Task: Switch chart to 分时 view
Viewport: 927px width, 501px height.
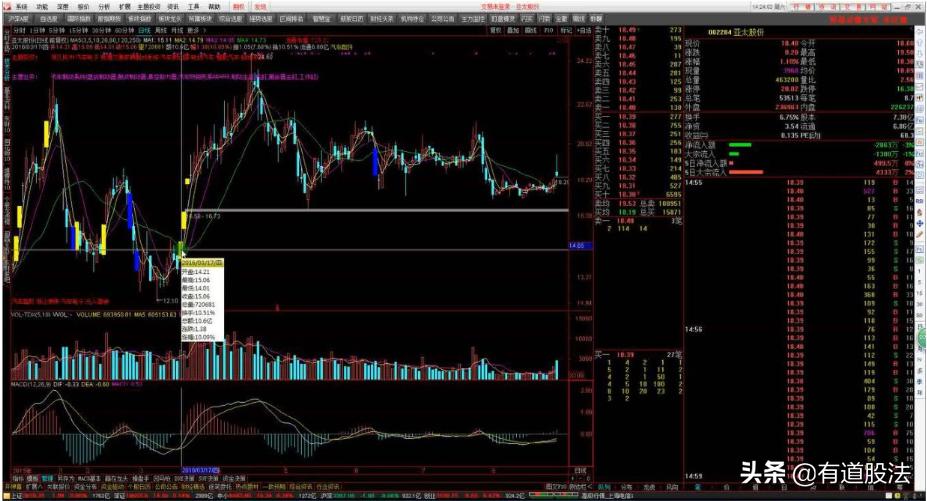Action: pos(20,30)
